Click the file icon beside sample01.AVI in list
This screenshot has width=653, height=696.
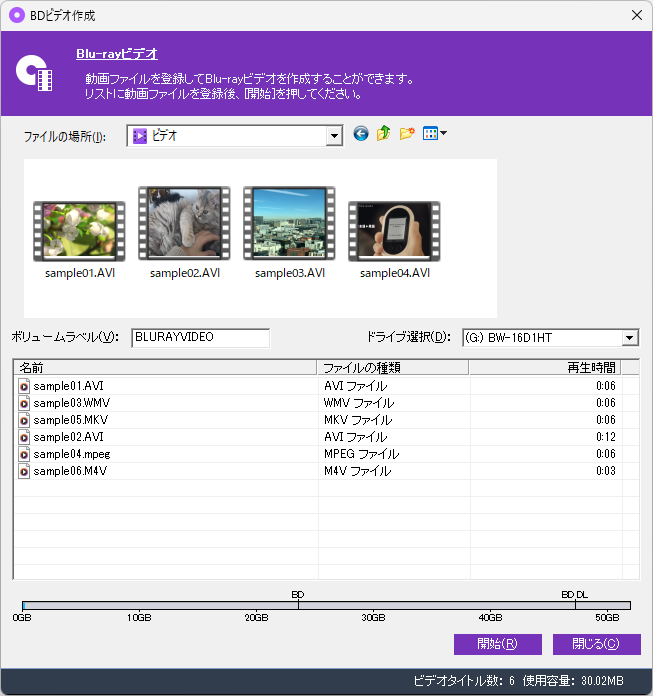(x=24, y=386)
